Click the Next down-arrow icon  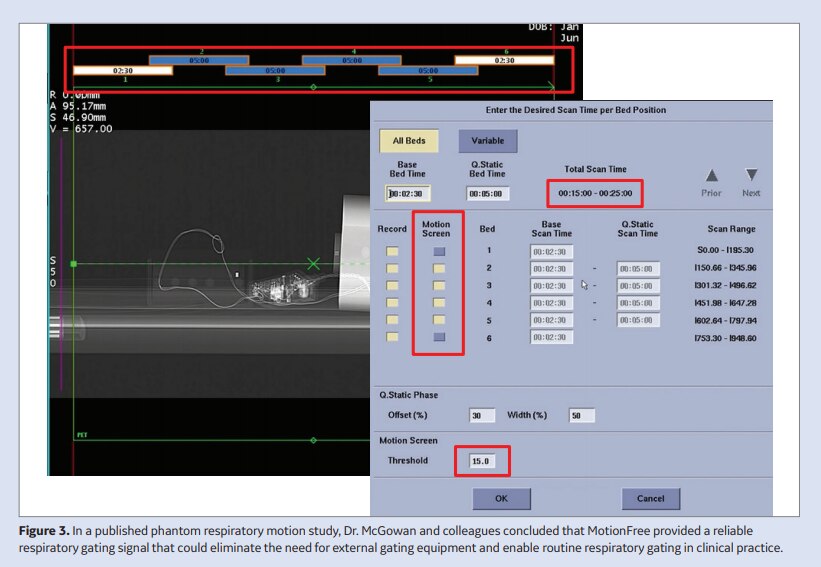(751, 175)
